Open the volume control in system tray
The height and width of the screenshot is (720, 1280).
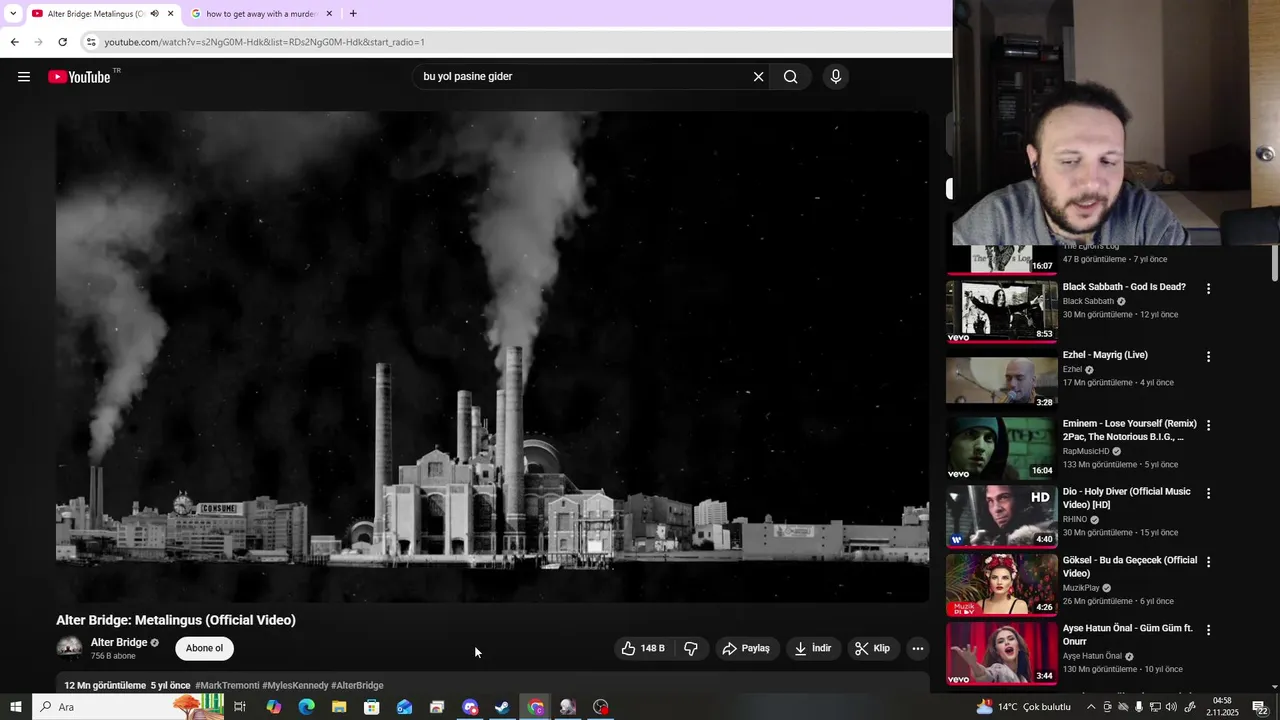pyautogui.click(x=1171, y=707)
